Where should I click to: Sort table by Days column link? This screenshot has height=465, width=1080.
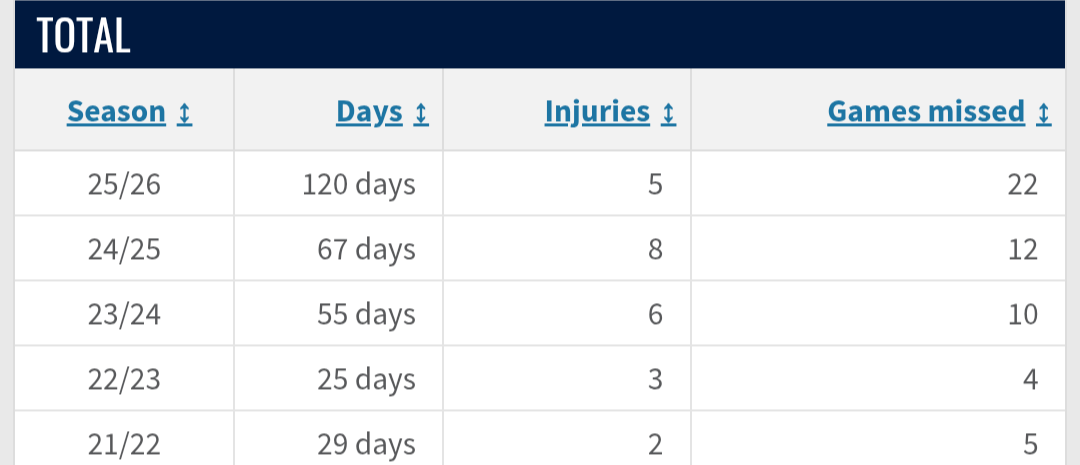click(369, 112)
